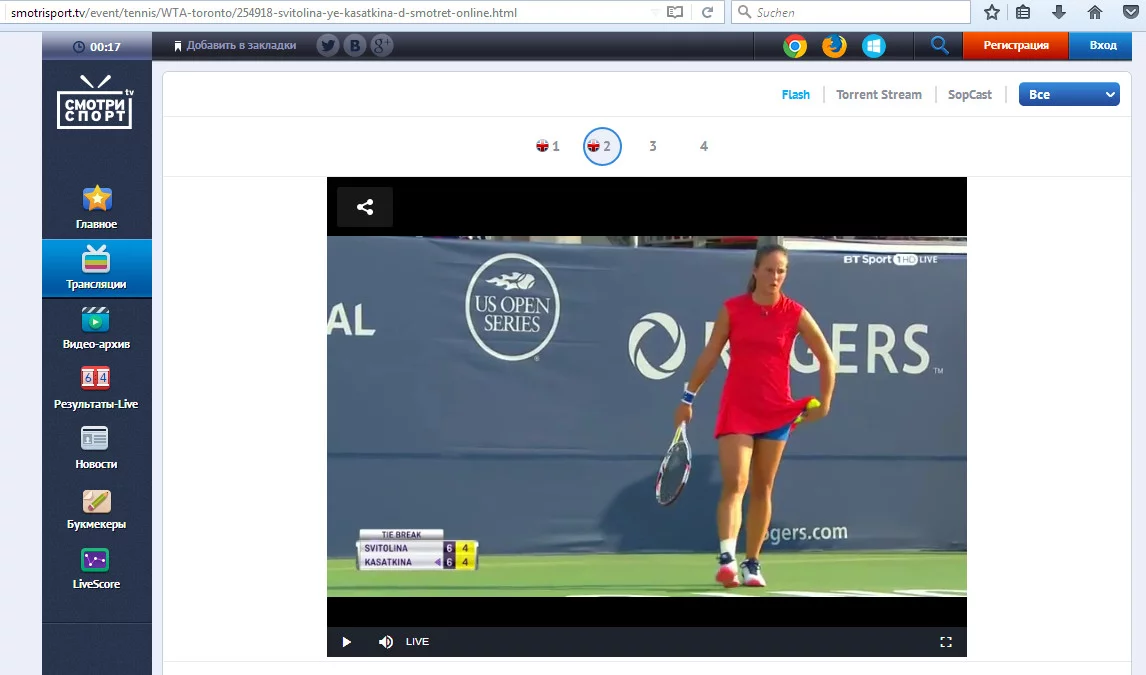Switch to stream channel 2
Viewport: 1146px width, 675px height.
pyautogui.click(x=602, y=146)
